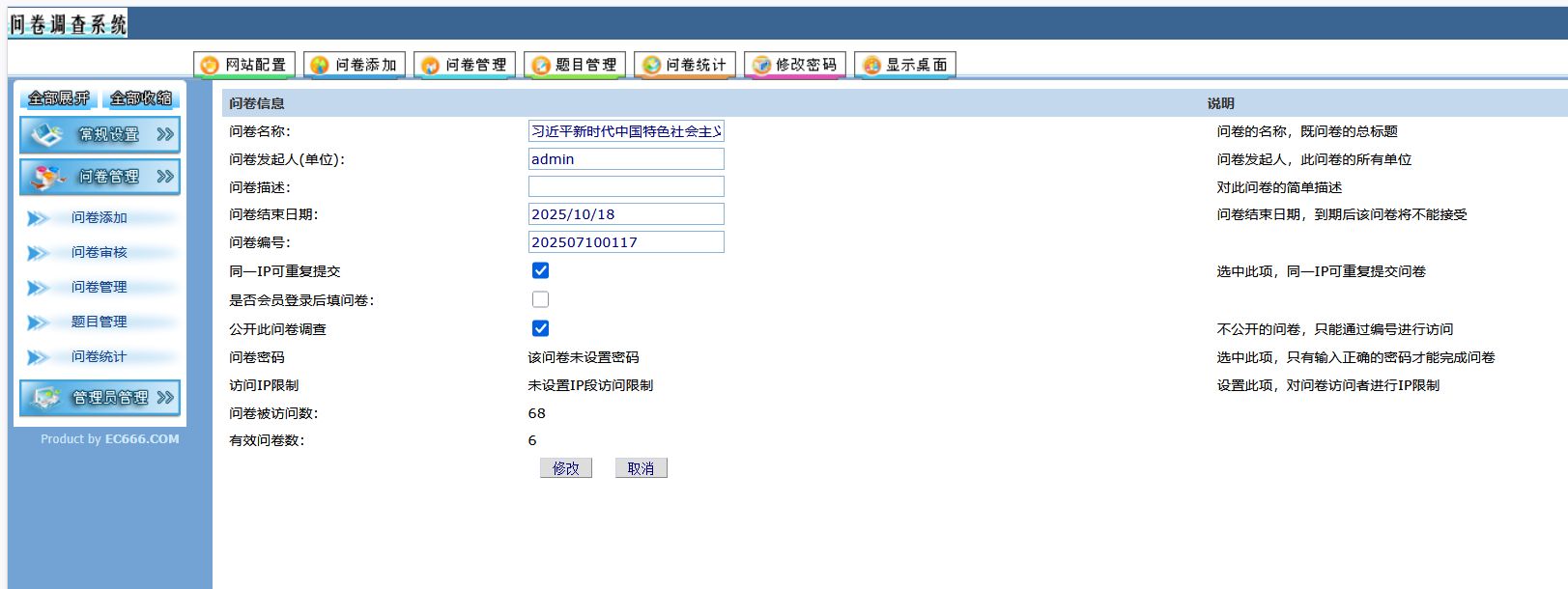This screenshot has height=589, width=1568.
Task: Click the arrow icon beside sidebar 问卷审核
Action: (38, 253)
